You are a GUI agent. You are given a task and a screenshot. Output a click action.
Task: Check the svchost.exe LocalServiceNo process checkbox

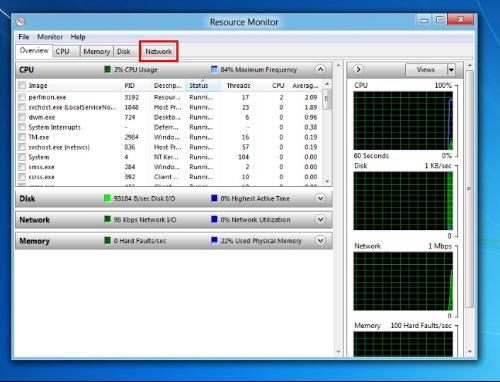click(22, 107)
